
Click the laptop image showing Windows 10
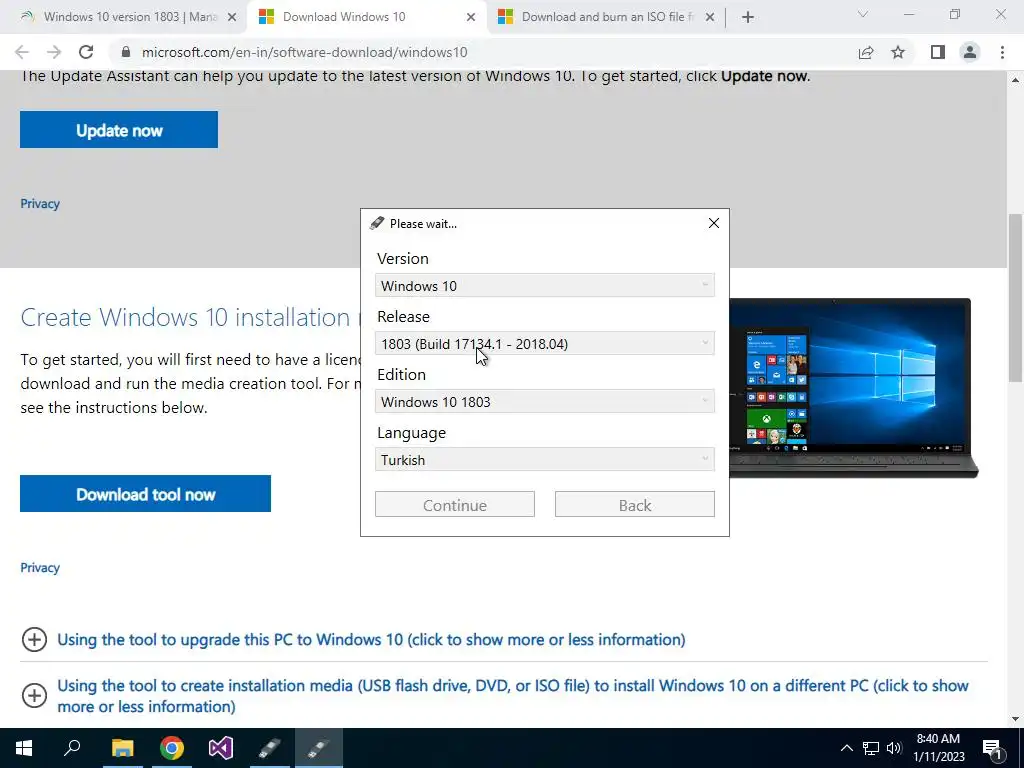pyautogui.click(x=853, y=387)
